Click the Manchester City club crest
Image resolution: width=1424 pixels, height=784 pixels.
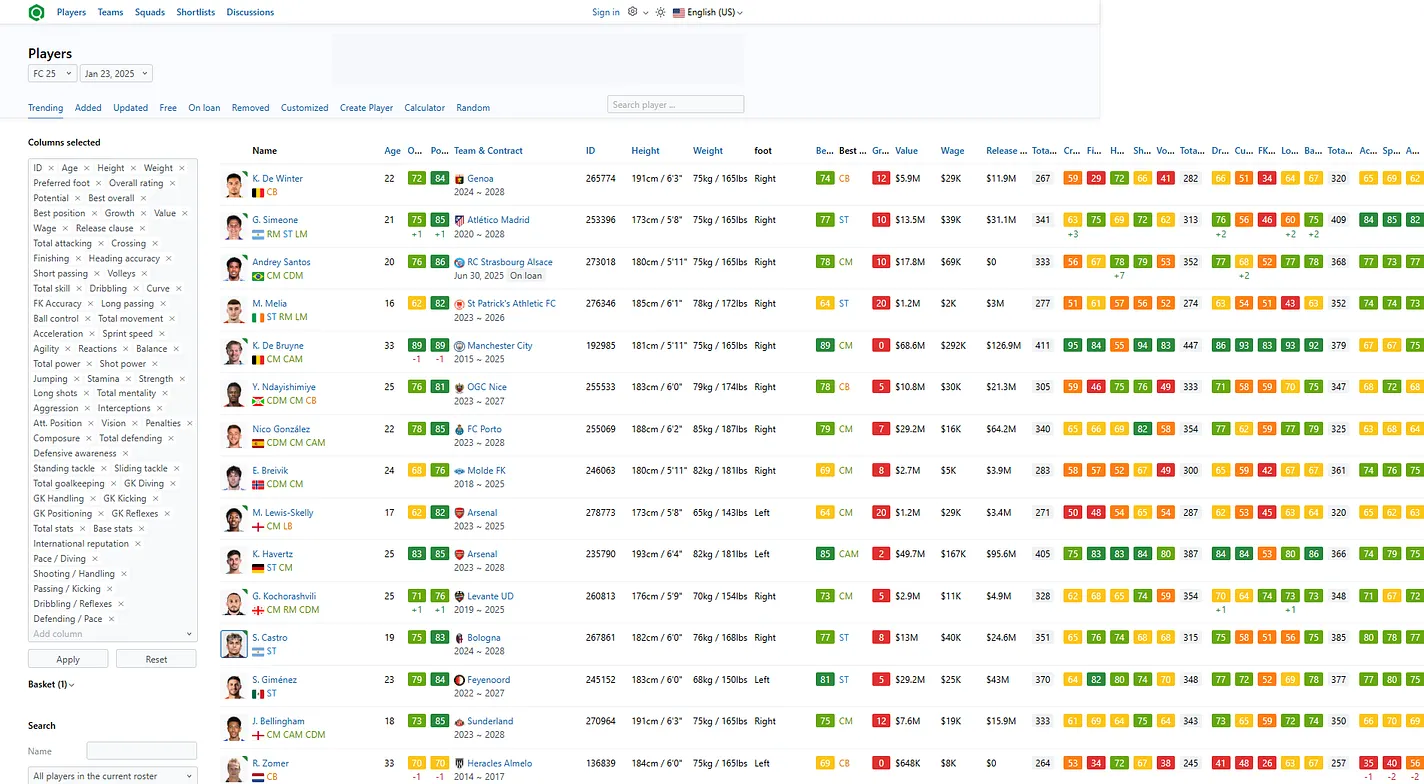tap(460, 346)
